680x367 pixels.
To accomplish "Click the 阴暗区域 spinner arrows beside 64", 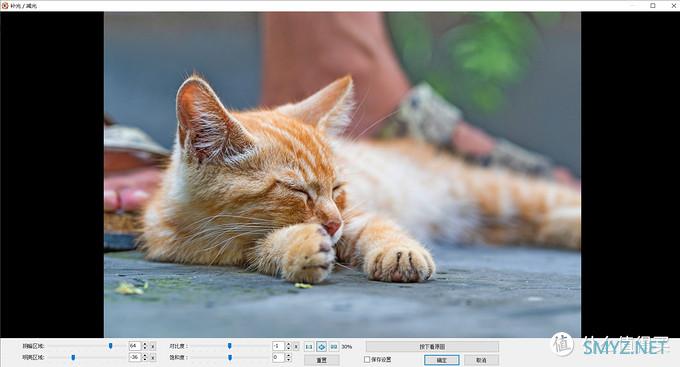I will [x=145, y=346].
